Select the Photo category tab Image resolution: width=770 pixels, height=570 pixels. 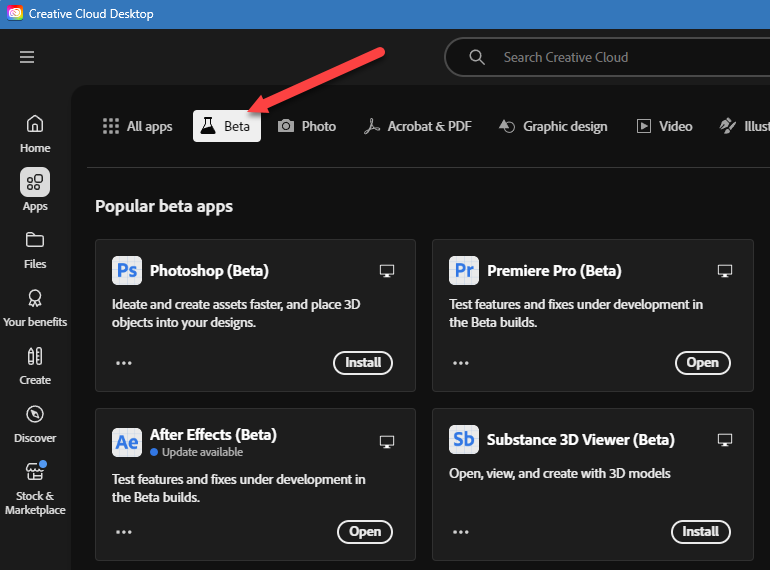coord(307,126)
